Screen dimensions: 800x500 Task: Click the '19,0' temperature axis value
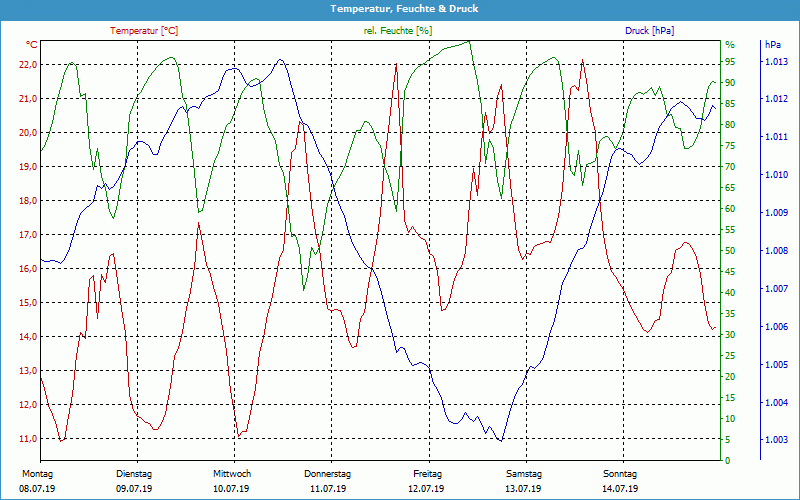point(28,166)
